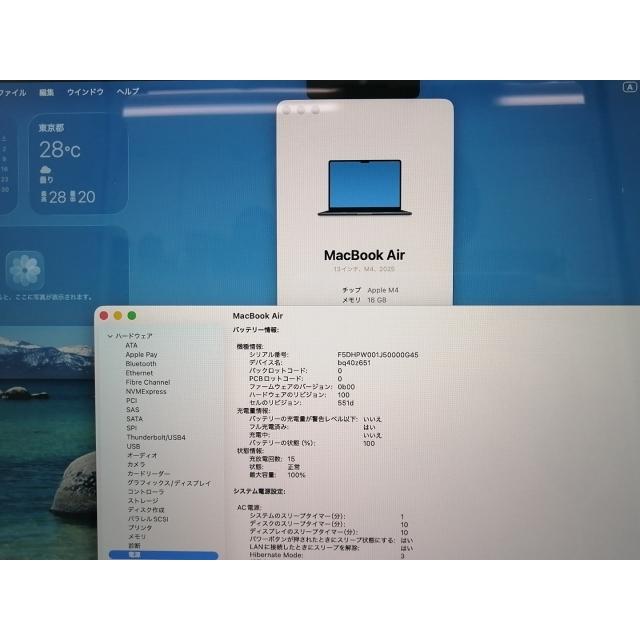Click cell revision value 551d
Viewport: 640px width, 640px height.
click(345, 403)
